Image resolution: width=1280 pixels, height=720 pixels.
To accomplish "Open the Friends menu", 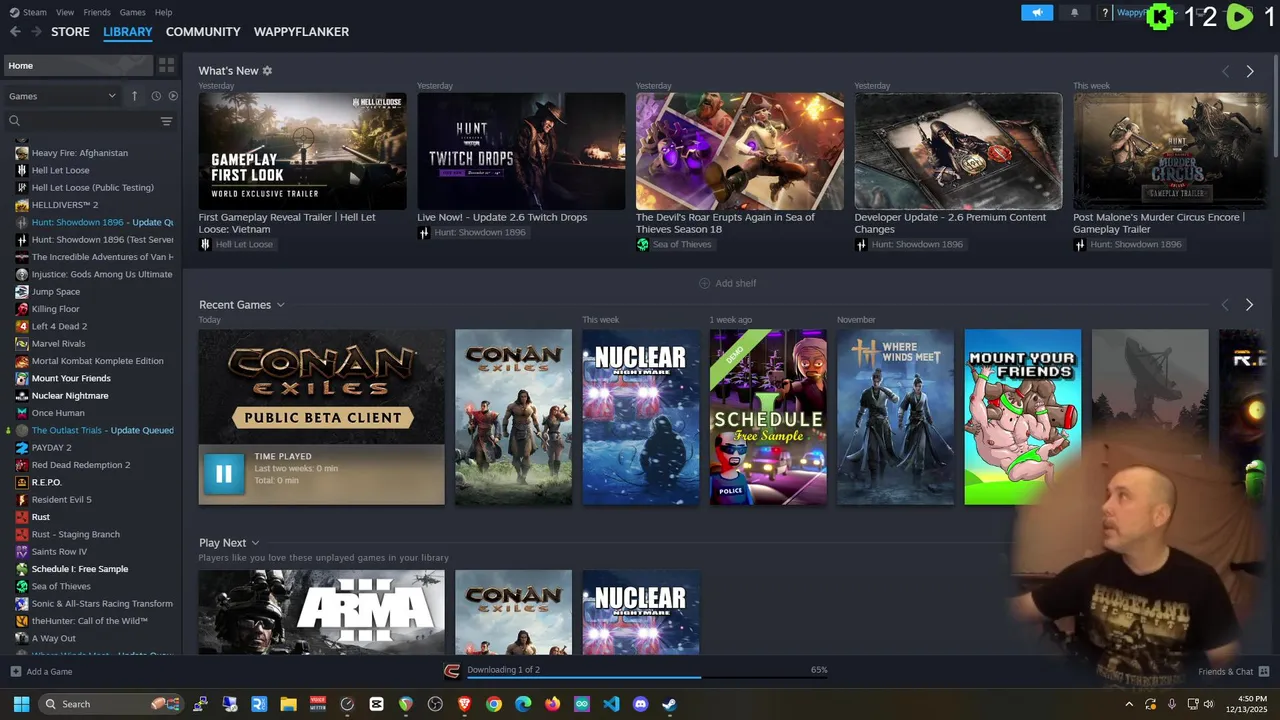I will (97, 12).
